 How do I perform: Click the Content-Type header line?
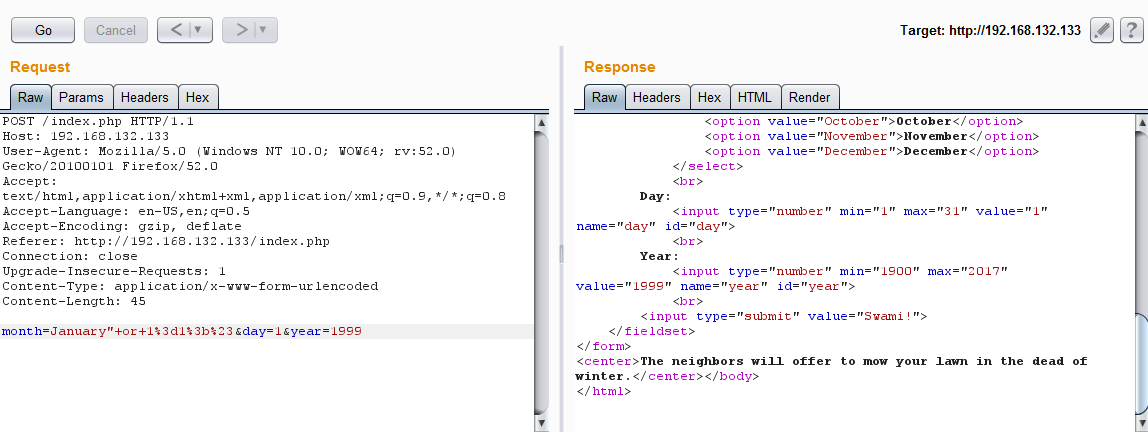click(190, 286)
